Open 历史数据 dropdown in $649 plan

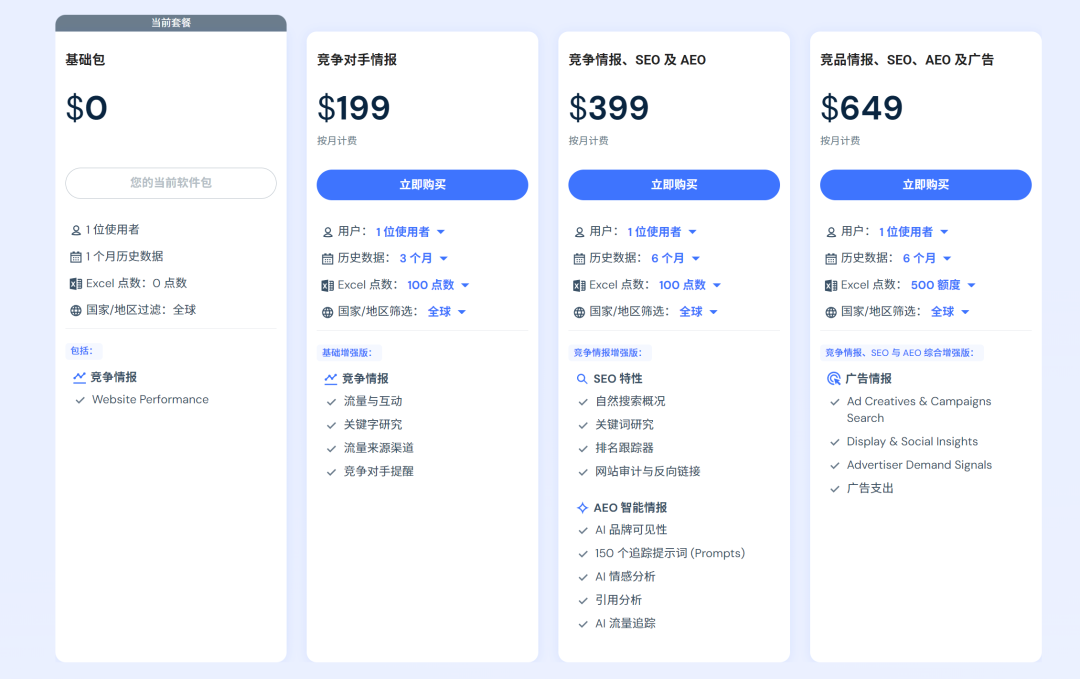point(927,258)
